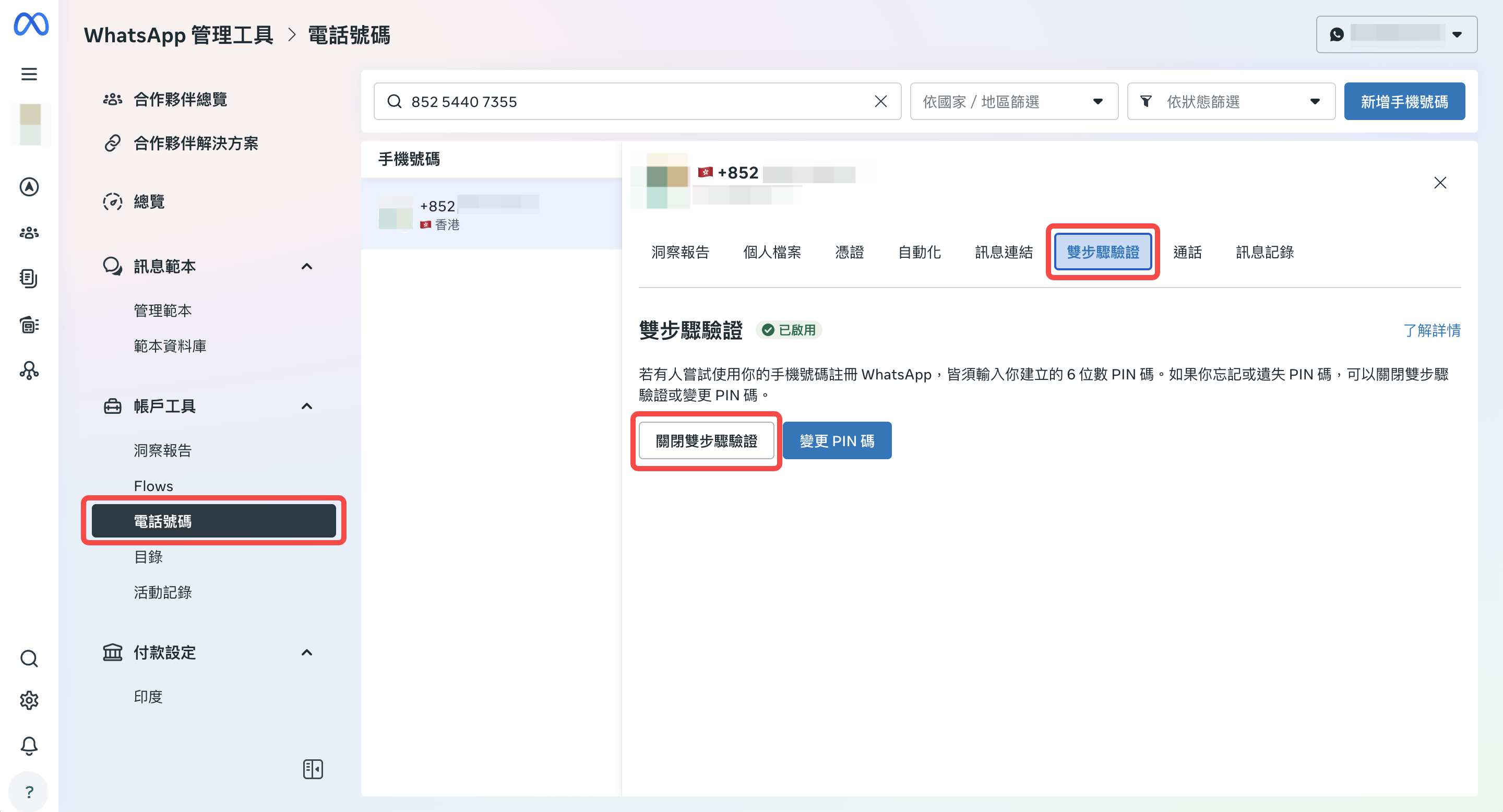Select 印度 under 付款設定
This screenshot has width=1503, height=812.
148,697
